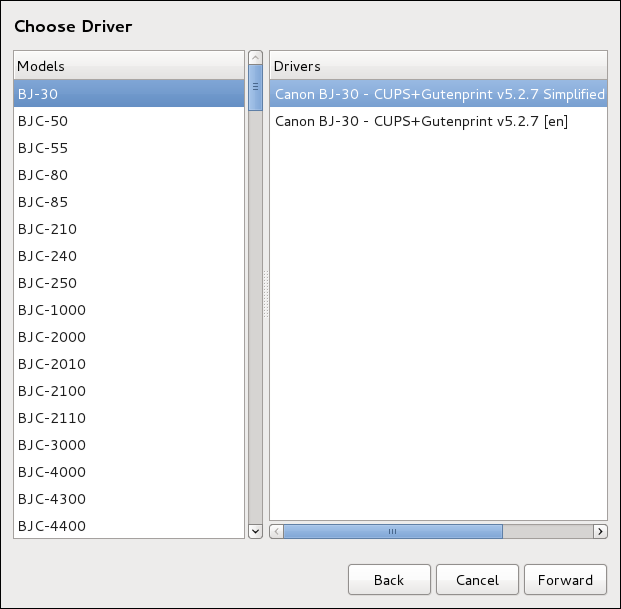Click the Drivers column header

(438, 66)
